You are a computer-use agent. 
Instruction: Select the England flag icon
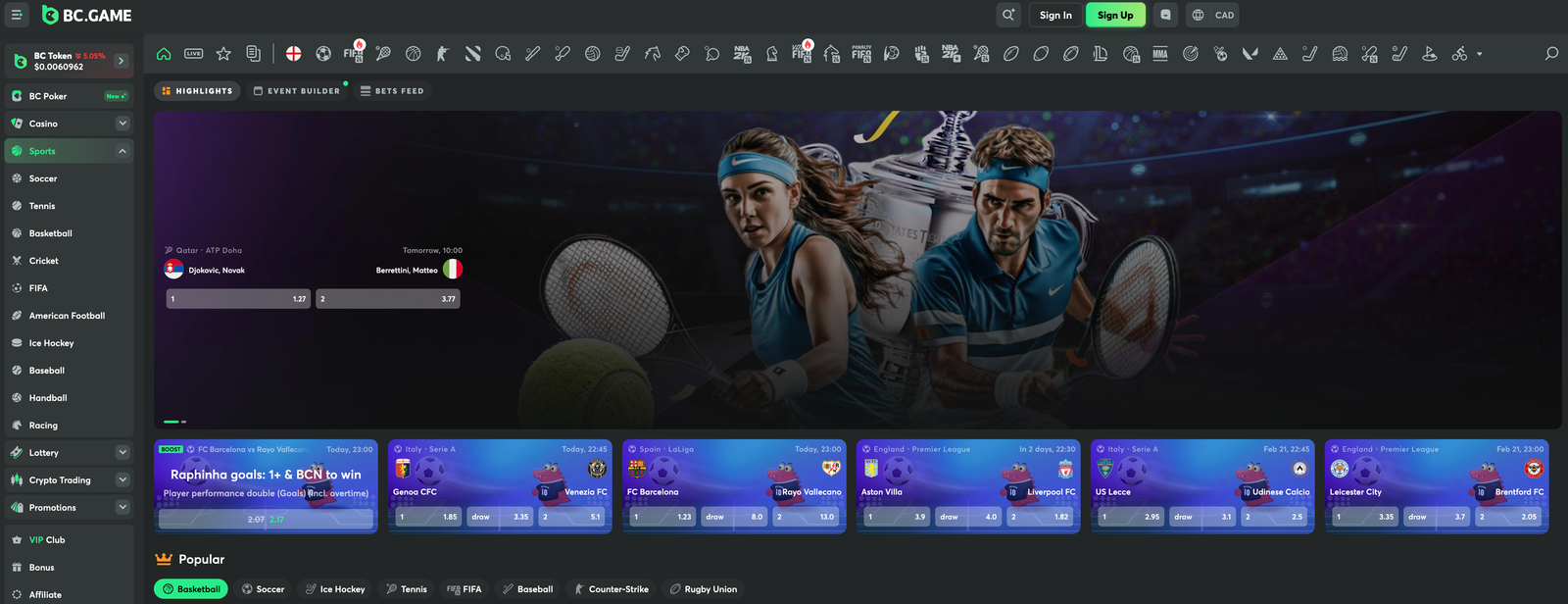293,54
